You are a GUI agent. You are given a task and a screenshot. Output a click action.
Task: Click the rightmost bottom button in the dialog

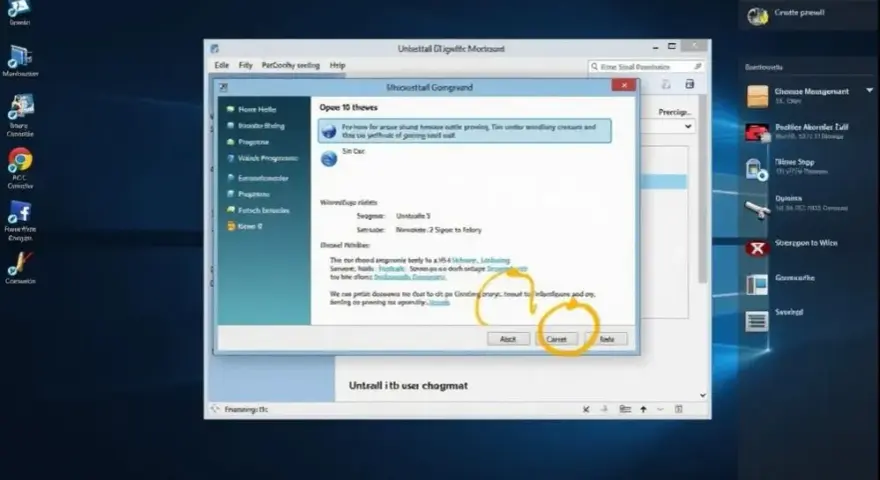click(606, 339)
